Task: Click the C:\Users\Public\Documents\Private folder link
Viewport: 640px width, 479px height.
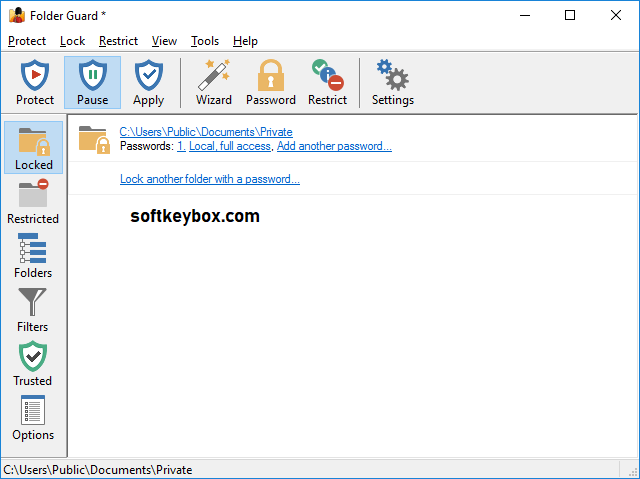Action: point(205,132)
